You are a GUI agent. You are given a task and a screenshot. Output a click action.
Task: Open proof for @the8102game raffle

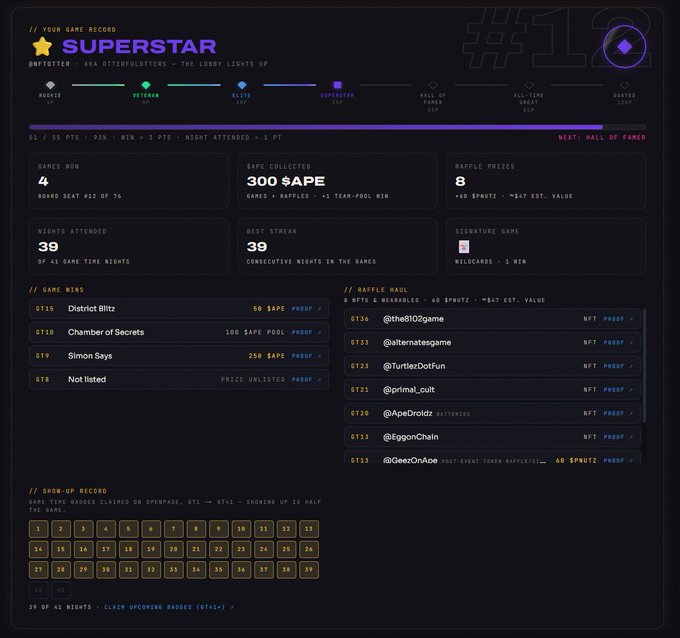coord(618,319)
